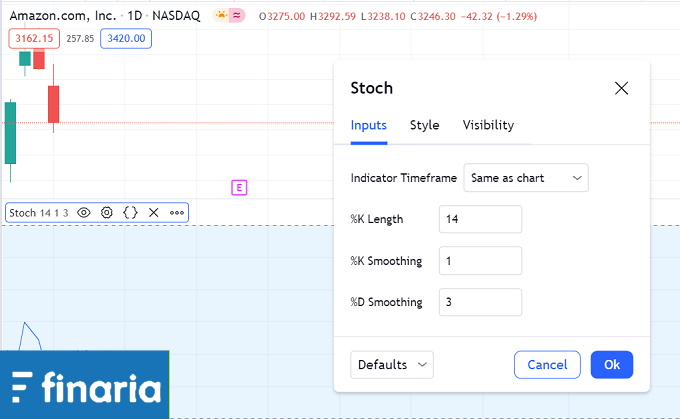Click the blue 3420.00 buy price button

[126, 39]
